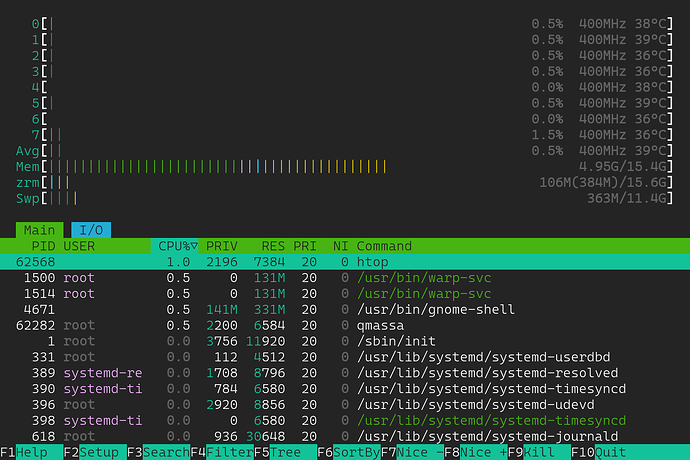Select PID 398 systemd-timesyncd thread row
The image size is (690, 460).
[x=345, y=420]
